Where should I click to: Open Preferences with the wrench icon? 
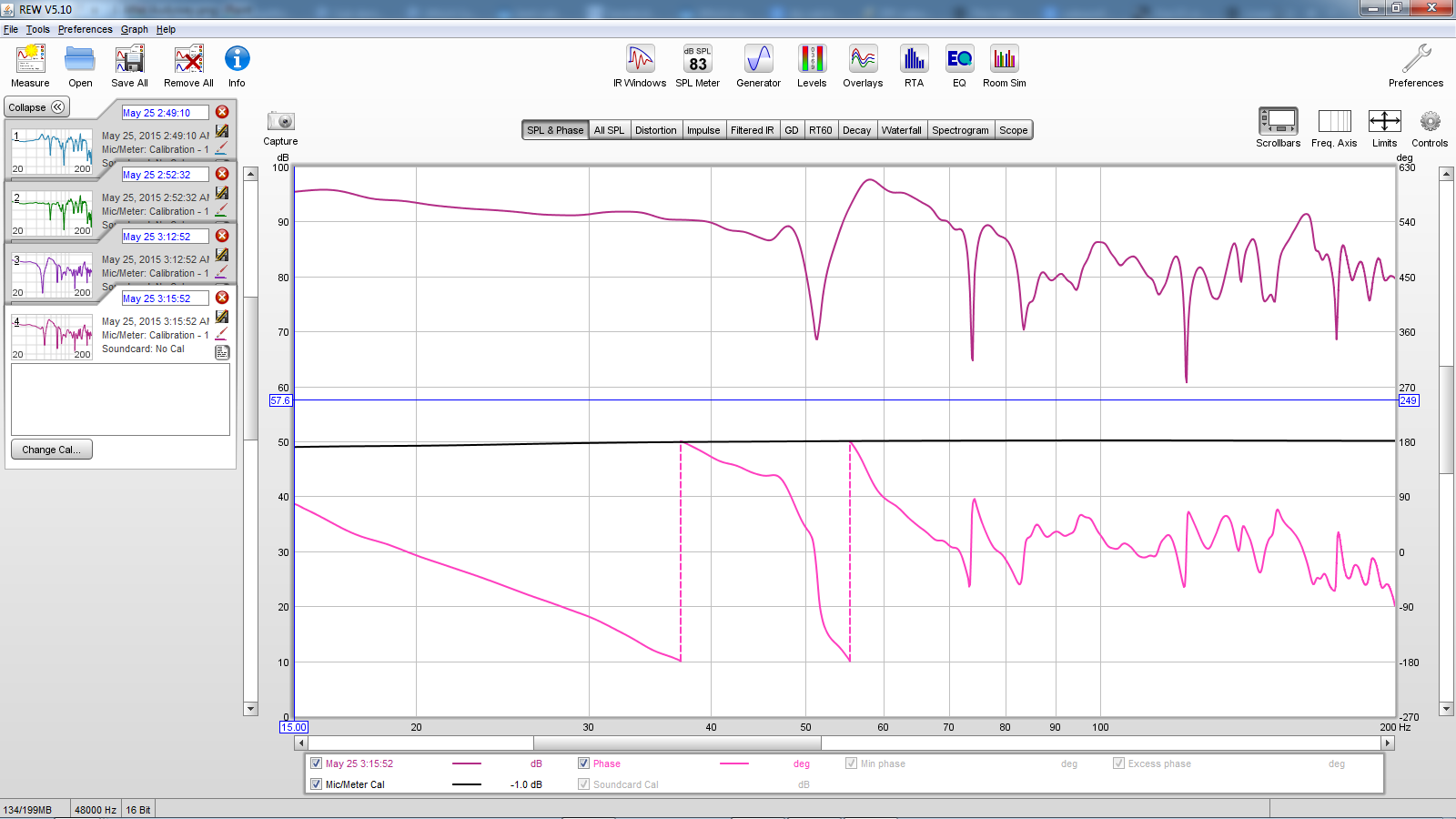(x=1416, y=66)
